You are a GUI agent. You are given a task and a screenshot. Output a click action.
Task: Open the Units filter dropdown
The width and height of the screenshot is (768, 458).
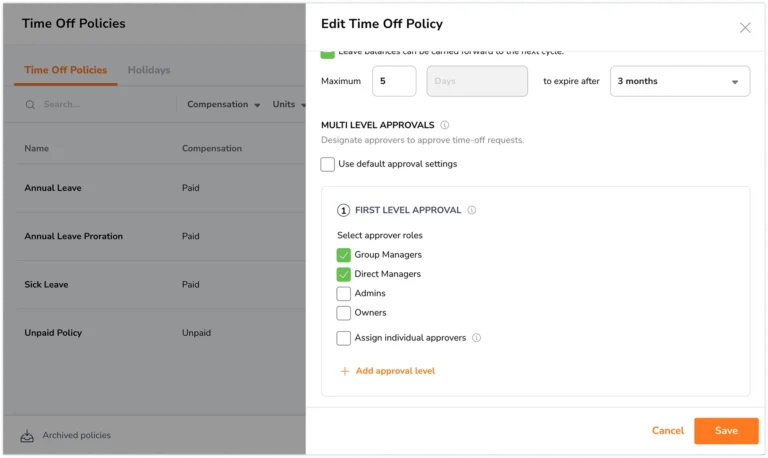[x=288, y=104]
